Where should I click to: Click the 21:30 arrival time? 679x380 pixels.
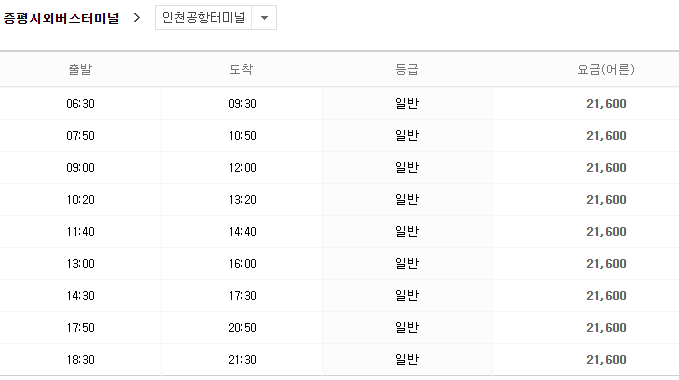(242, 360)
